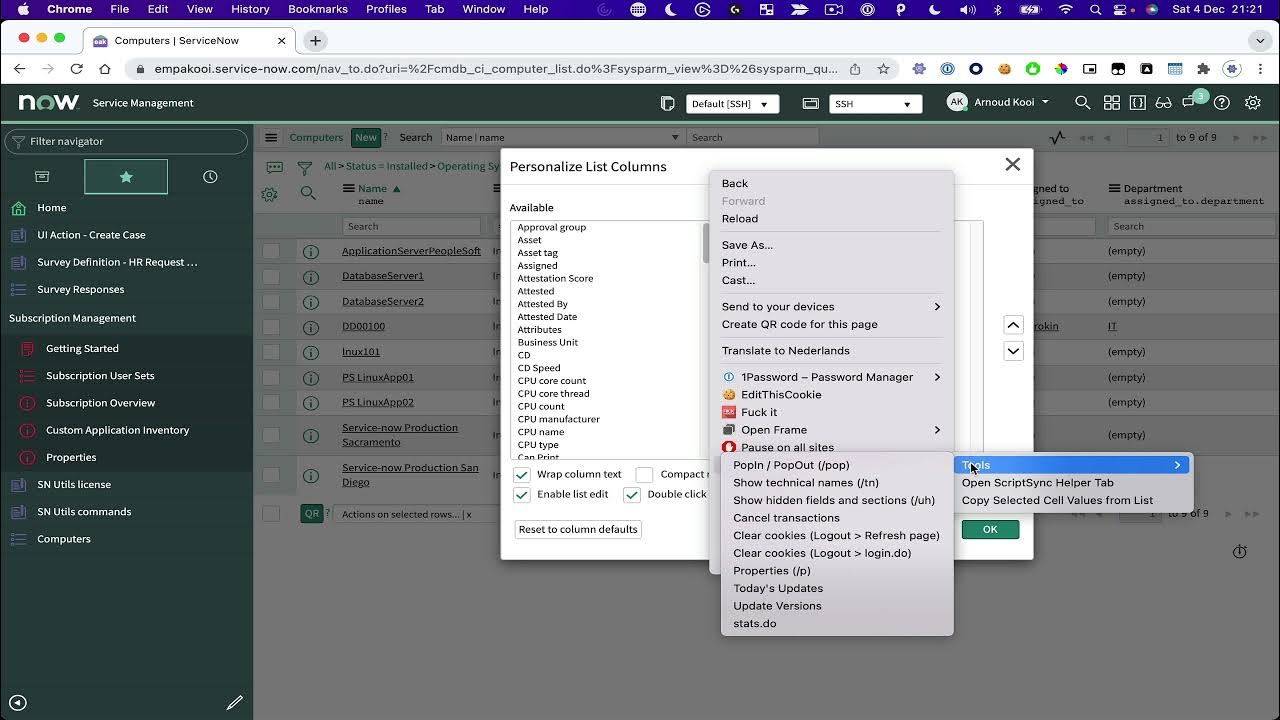
Task: Toggle Wrap column text checkbox
Action: point(521,475)
